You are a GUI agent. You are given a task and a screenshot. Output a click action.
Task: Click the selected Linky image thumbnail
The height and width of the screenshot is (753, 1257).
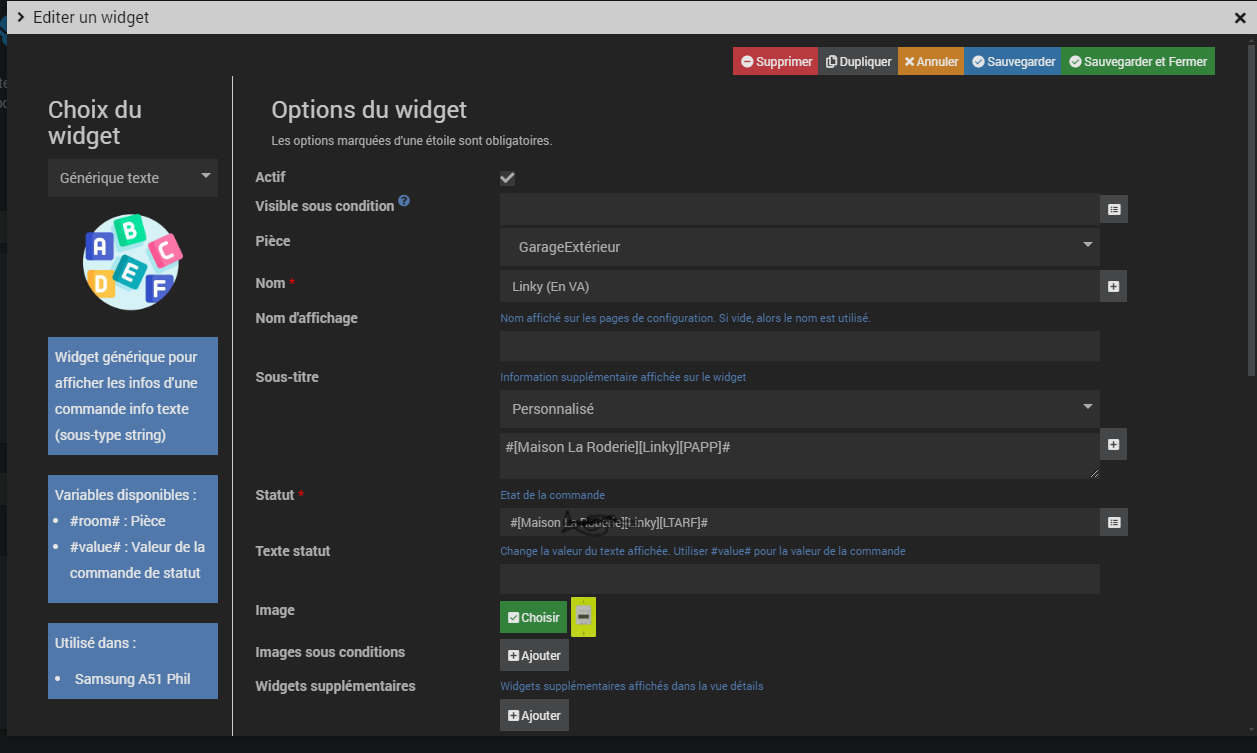tap(583, 617)
